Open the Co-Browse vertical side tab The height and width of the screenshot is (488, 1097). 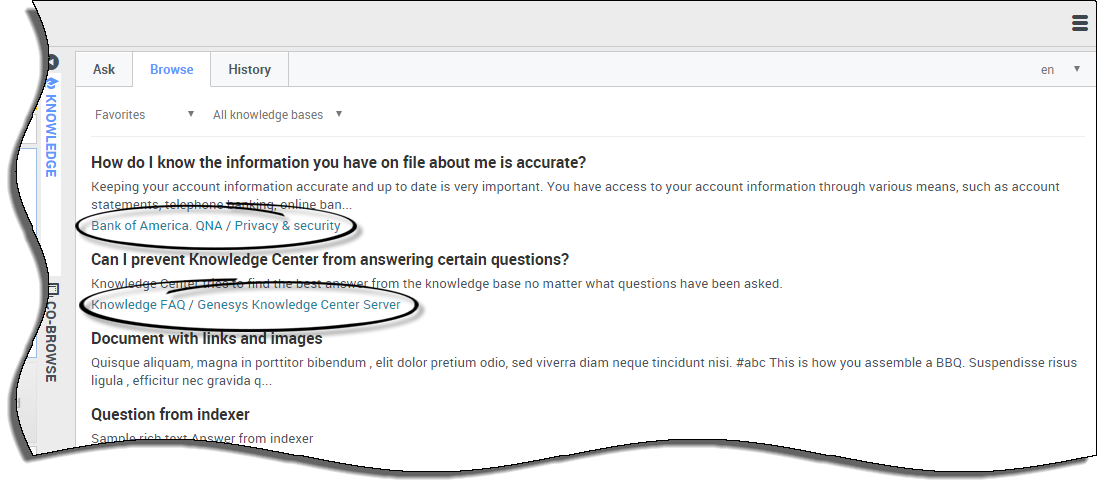point(51,338)
